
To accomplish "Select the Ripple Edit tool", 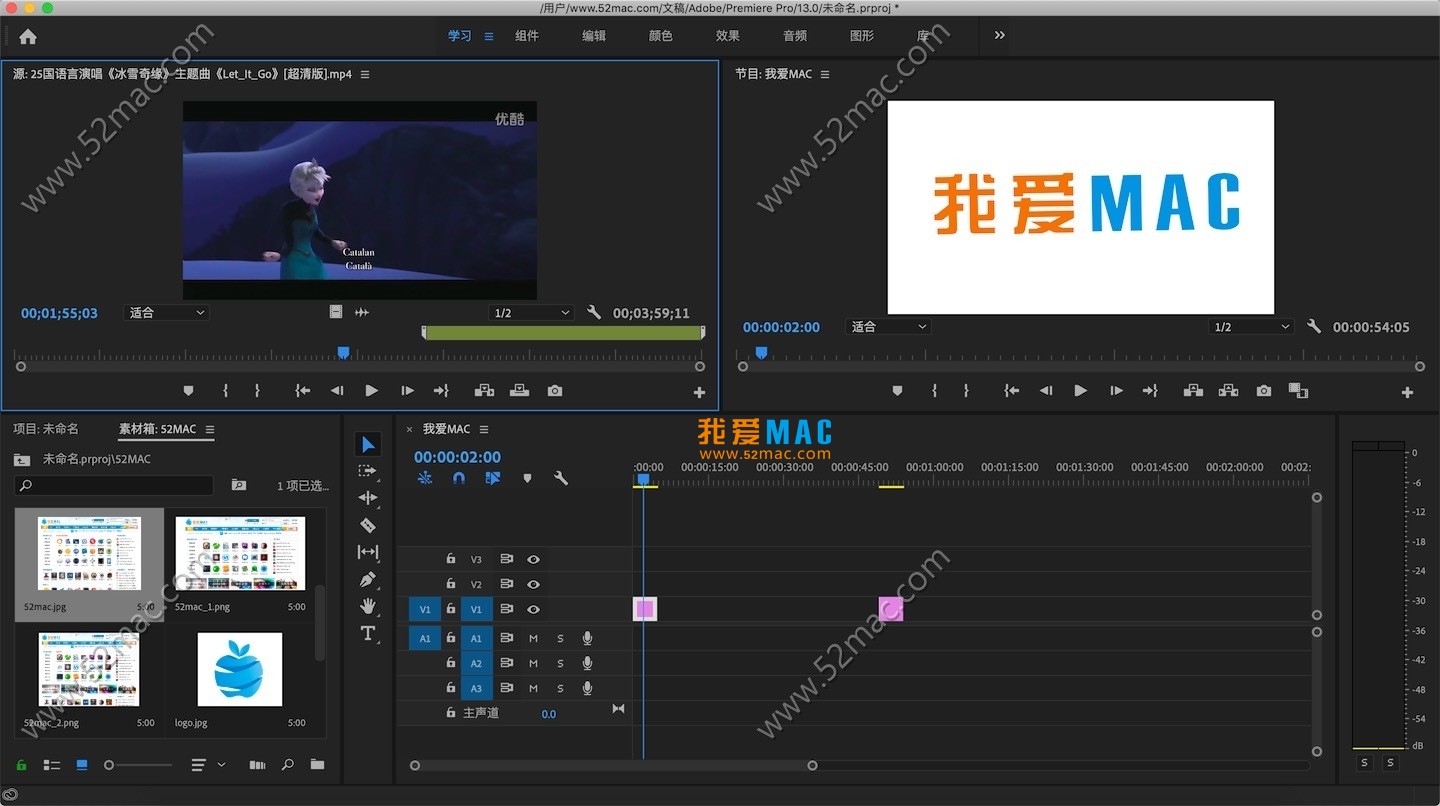I will pyautogui.click(x=368, y=498).
